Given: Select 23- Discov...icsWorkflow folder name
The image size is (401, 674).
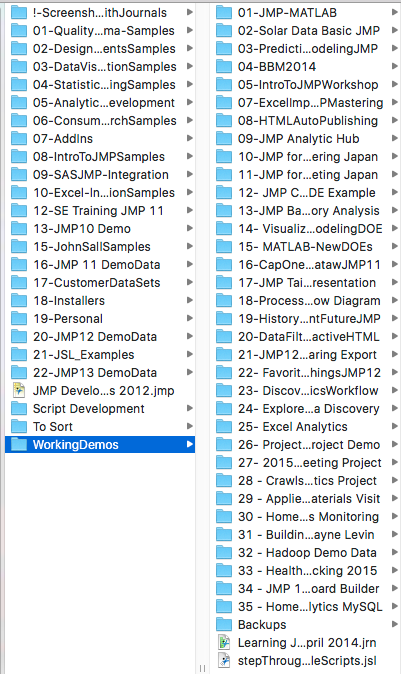Looking at the screenshot, I should tap(308, 390).
